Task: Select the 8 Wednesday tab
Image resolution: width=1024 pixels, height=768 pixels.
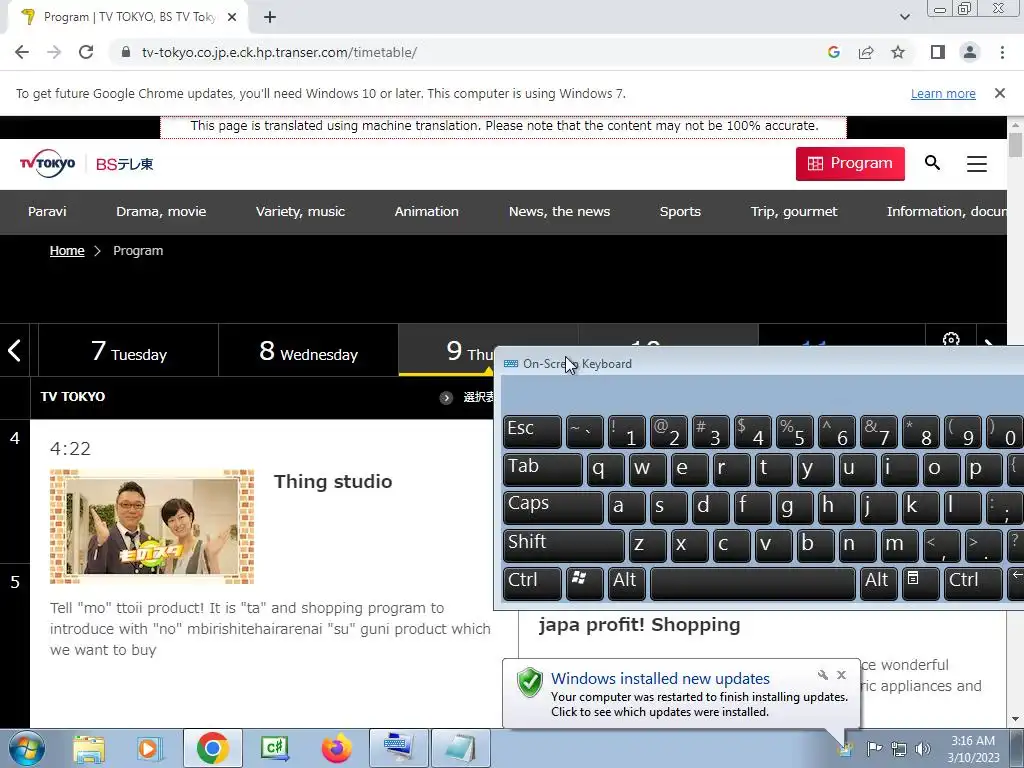Action: pyautogui.click(x=308, y=351)
